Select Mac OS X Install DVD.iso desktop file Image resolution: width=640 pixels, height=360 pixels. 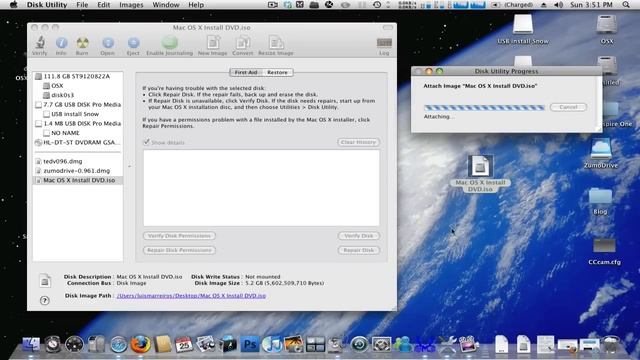(x=480, y=173)
